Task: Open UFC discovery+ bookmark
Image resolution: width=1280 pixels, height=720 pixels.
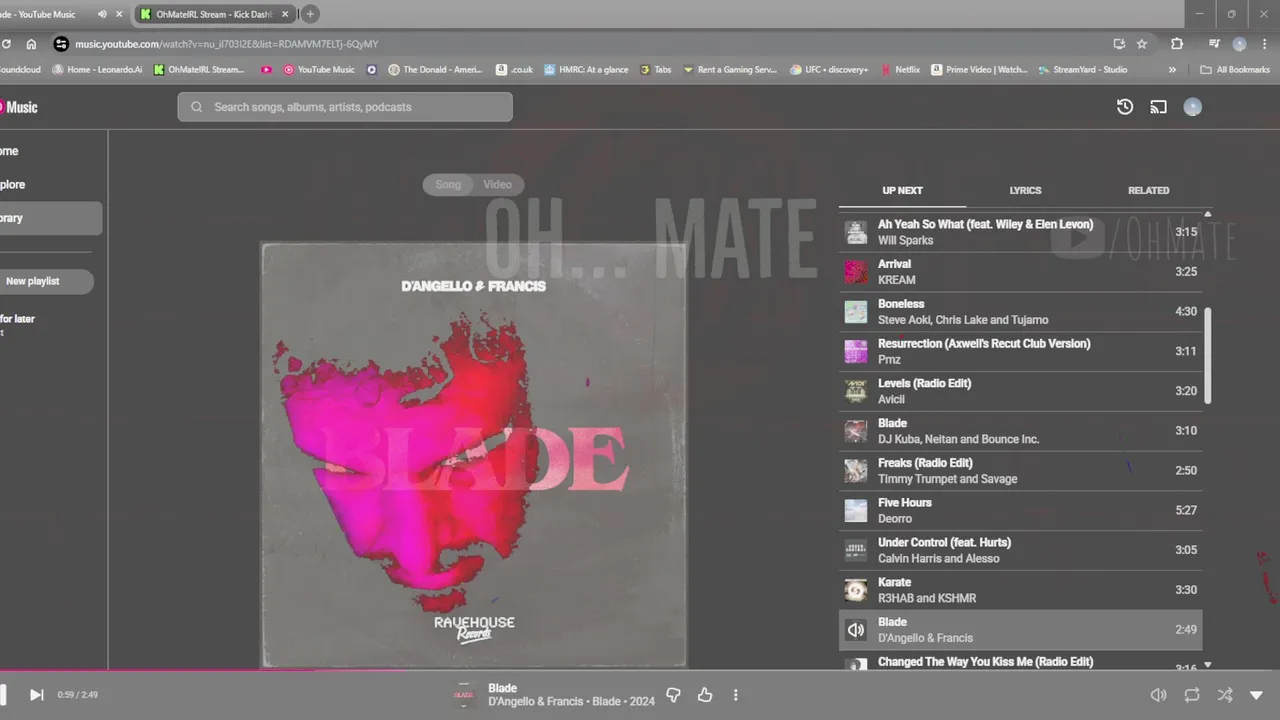Action: pos(829,70)
